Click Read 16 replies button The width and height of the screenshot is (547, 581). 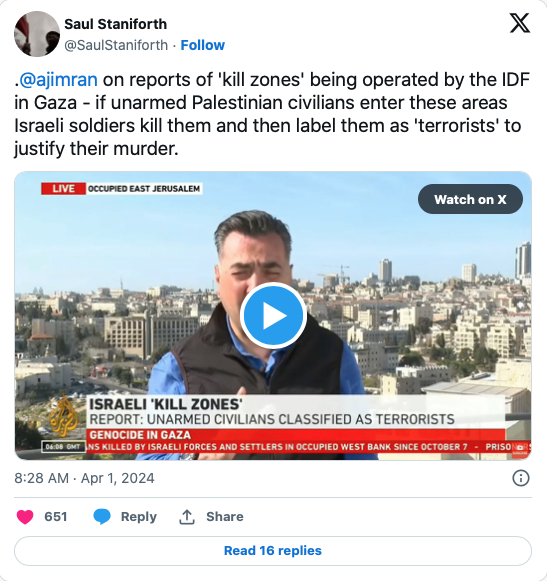click(273, 551)
